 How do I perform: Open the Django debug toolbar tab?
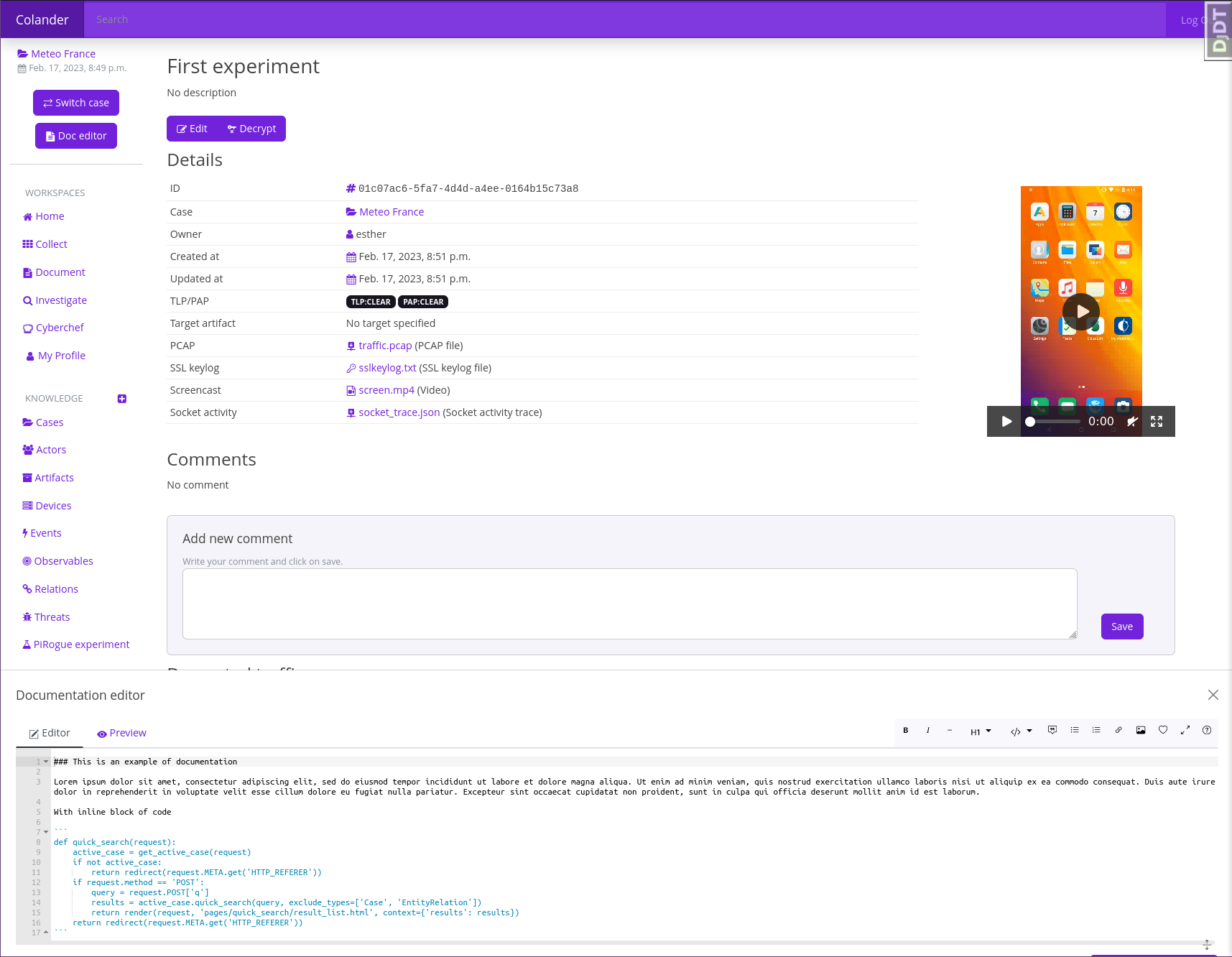pyautogui.click(x=1218, y=31)
